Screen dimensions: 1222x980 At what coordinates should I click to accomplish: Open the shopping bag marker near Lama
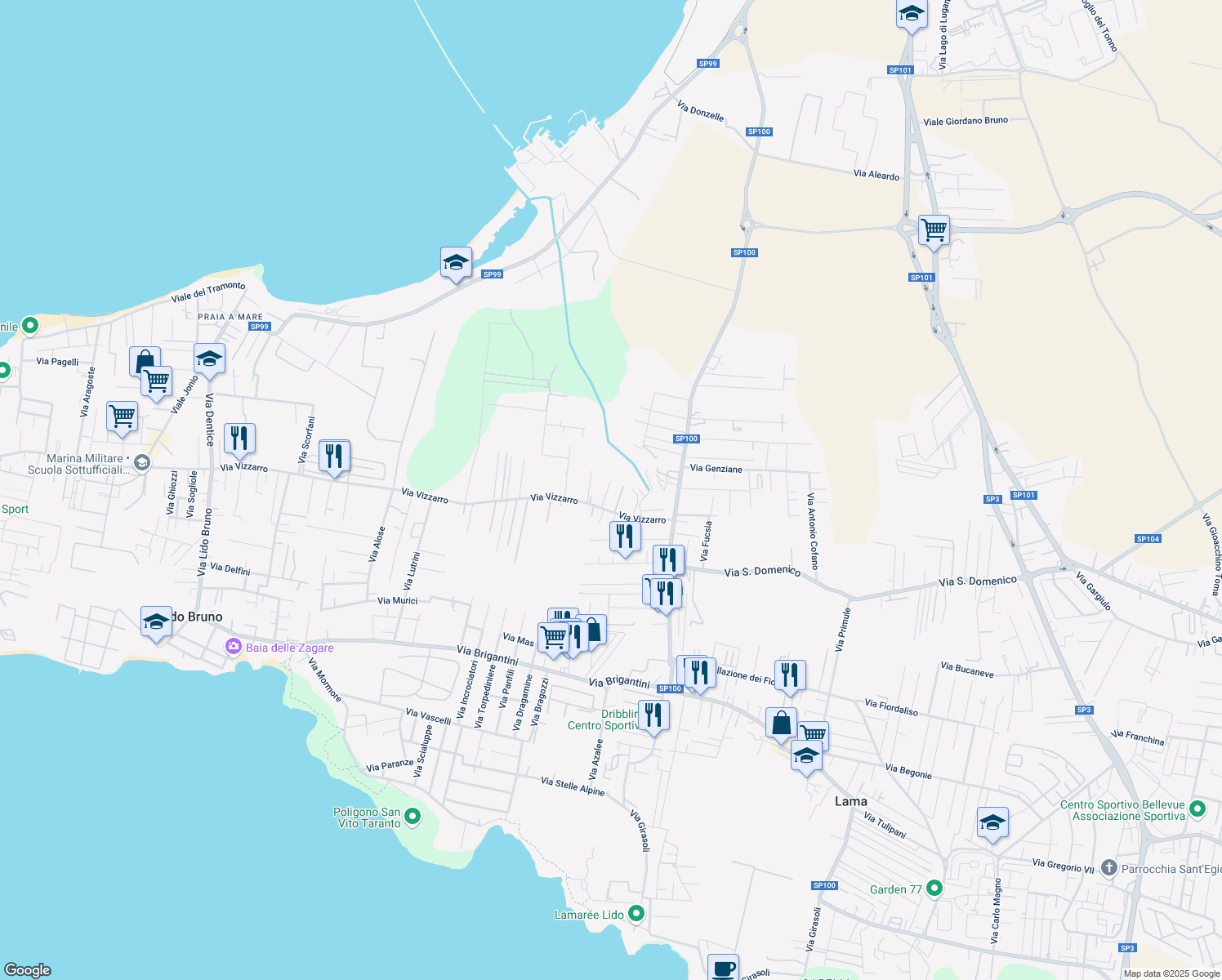point(780,724)
